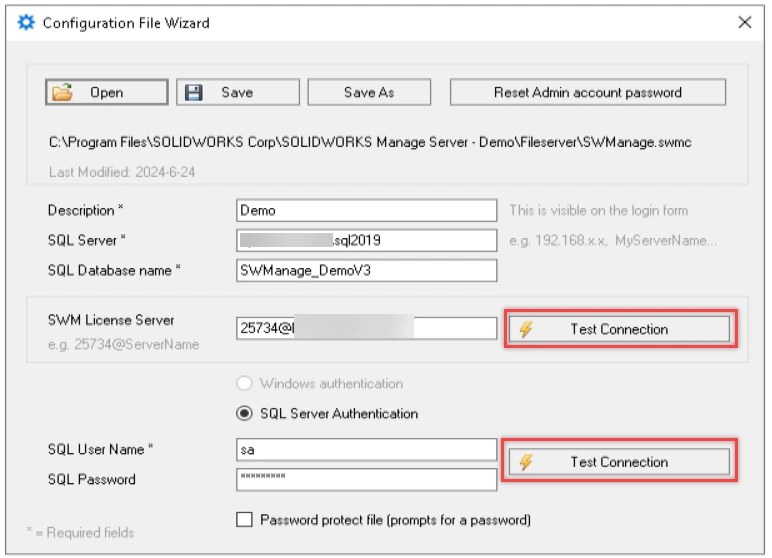
Task: Click the lightning icon for SQL connection test
Action: (526, 462)
